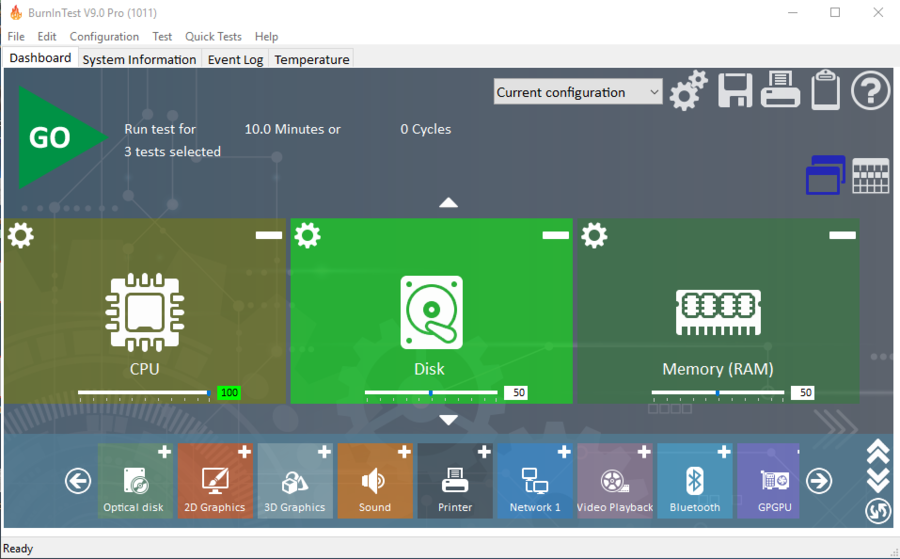Click the print report printer icon
Viewport: 900px width, 559px height.
pyautogui.click(x=780, y=91)
